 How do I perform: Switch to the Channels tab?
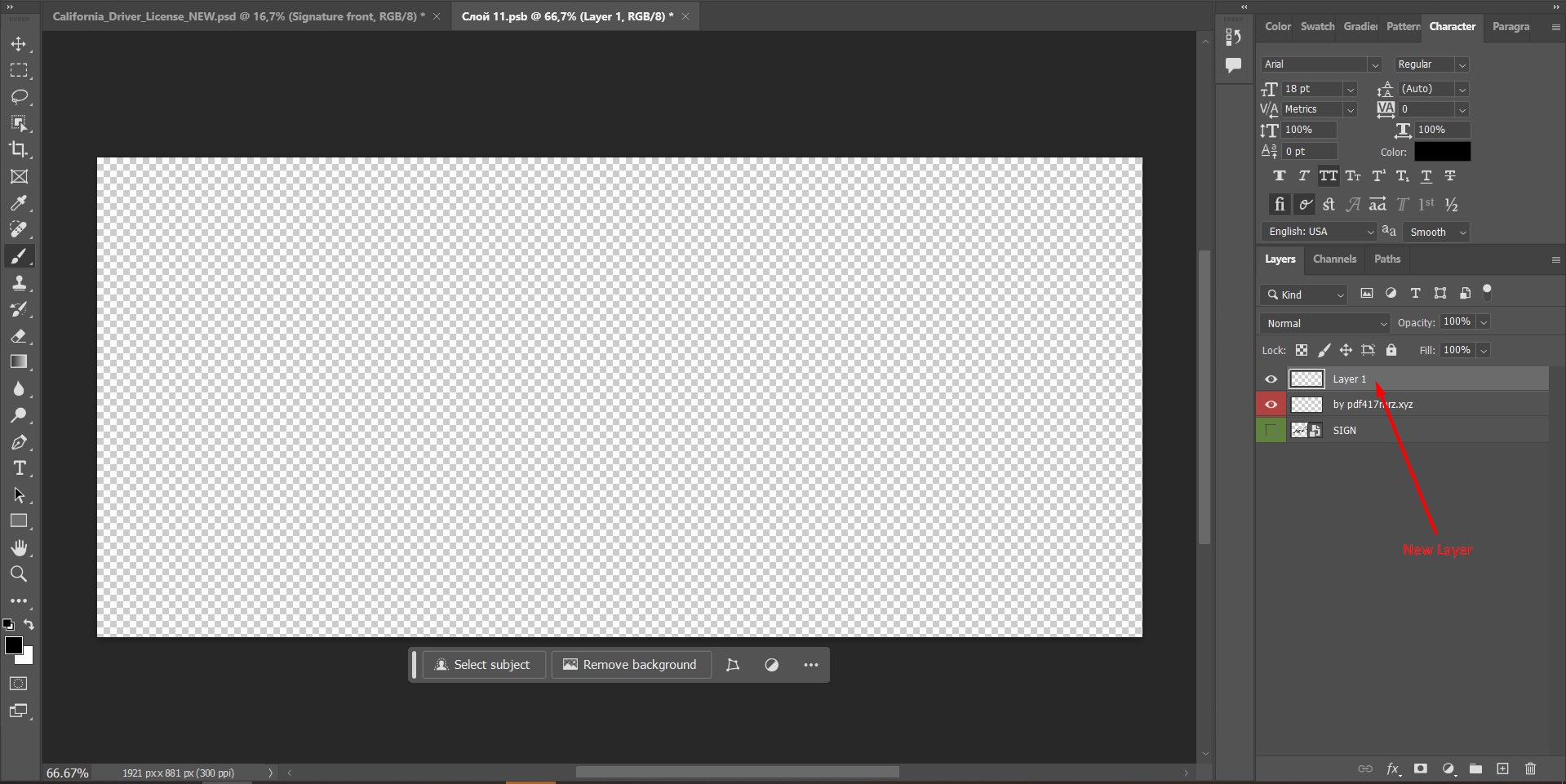click(1335, 259)
